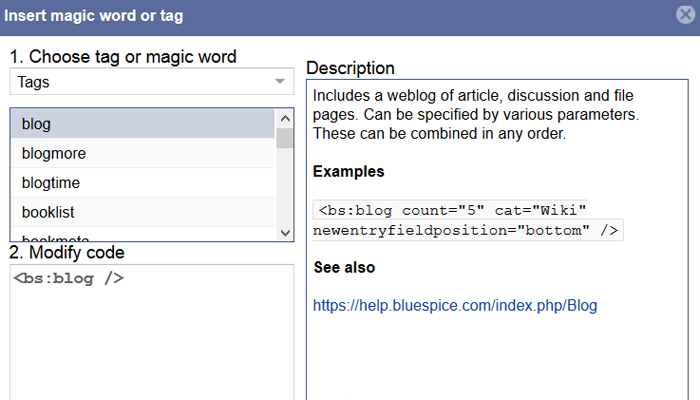The image size is (700, 400).
Task: Open the help.bluespice.com Blog link
Action: tap(454, 306)
